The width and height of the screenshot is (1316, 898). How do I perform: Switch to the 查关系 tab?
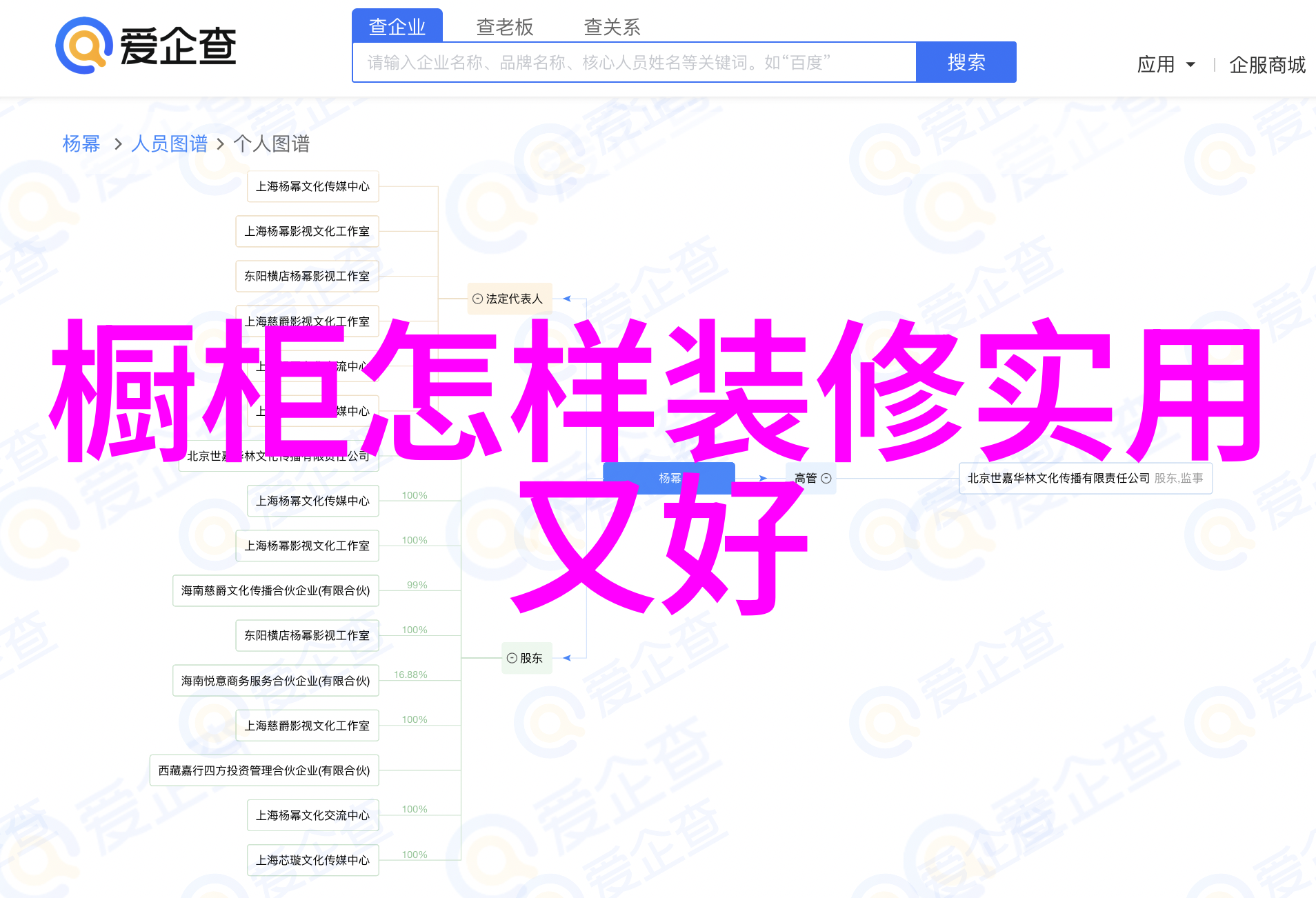pyautogui.click(x=612, y=27)
